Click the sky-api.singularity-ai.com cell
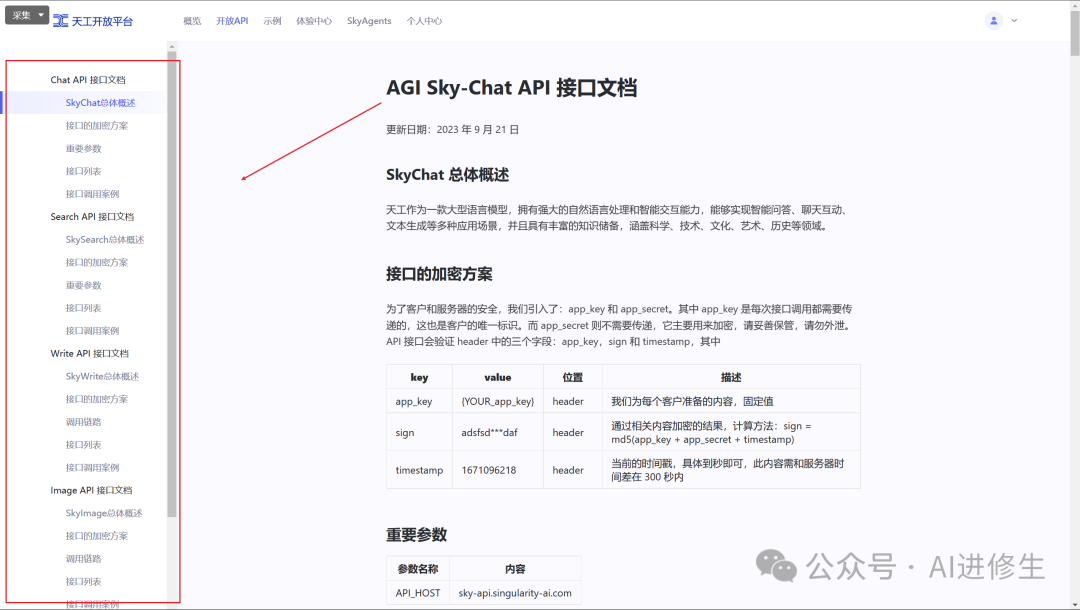This screenshot has height=610, width=1080. [515, 593]
